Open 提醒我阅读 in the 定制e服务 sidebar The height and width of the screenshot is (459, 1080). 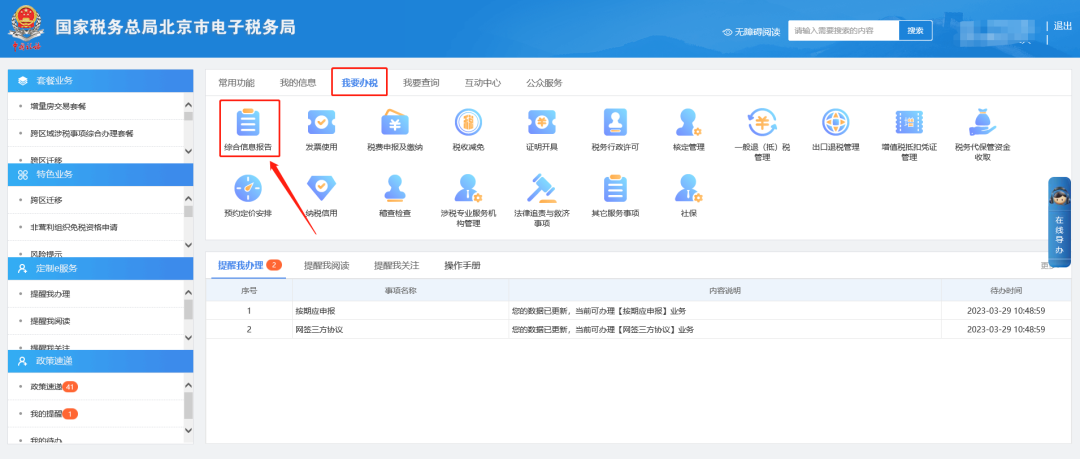(50, 321)
